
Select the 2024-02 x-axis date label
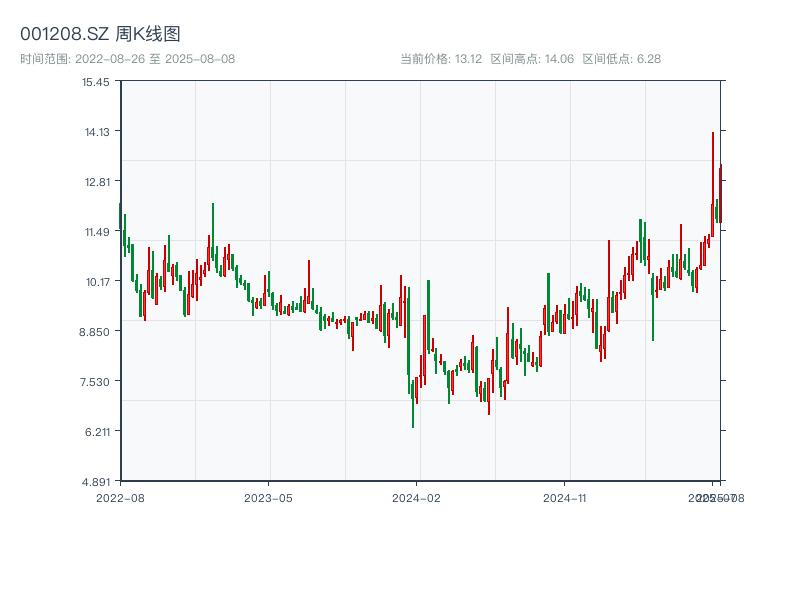click(417, 497)
